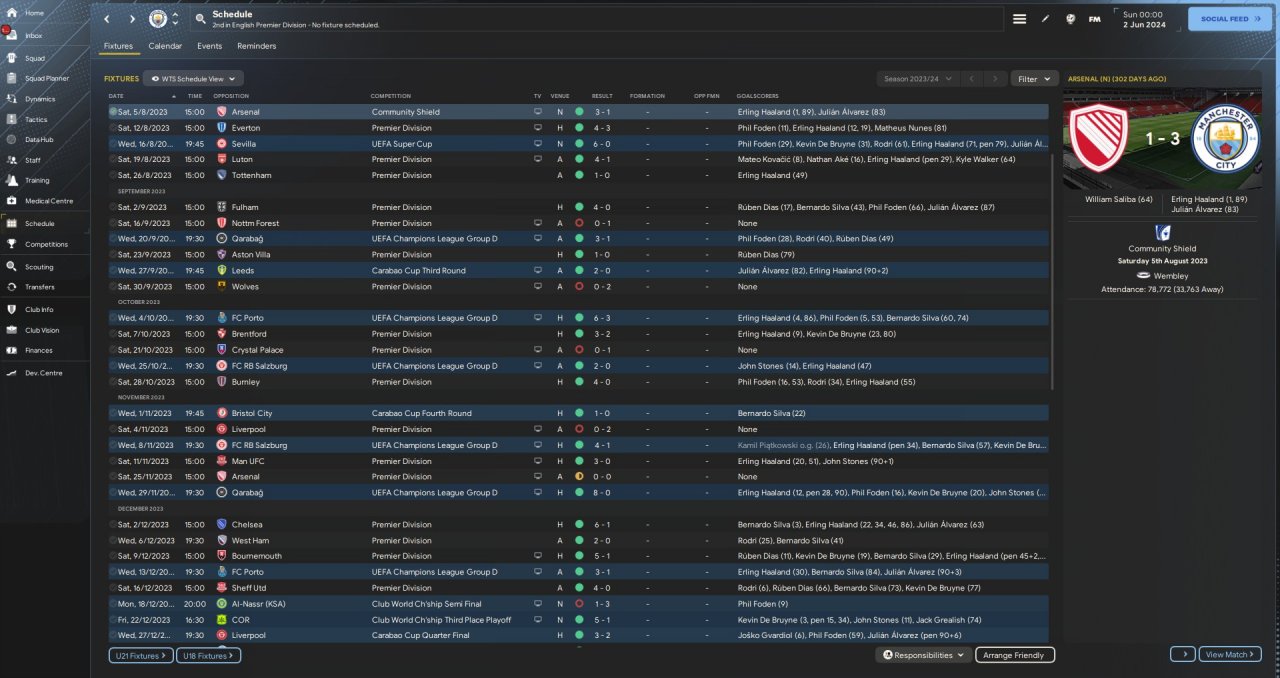Click the Manchester City club badge in header

click(158, 19)
